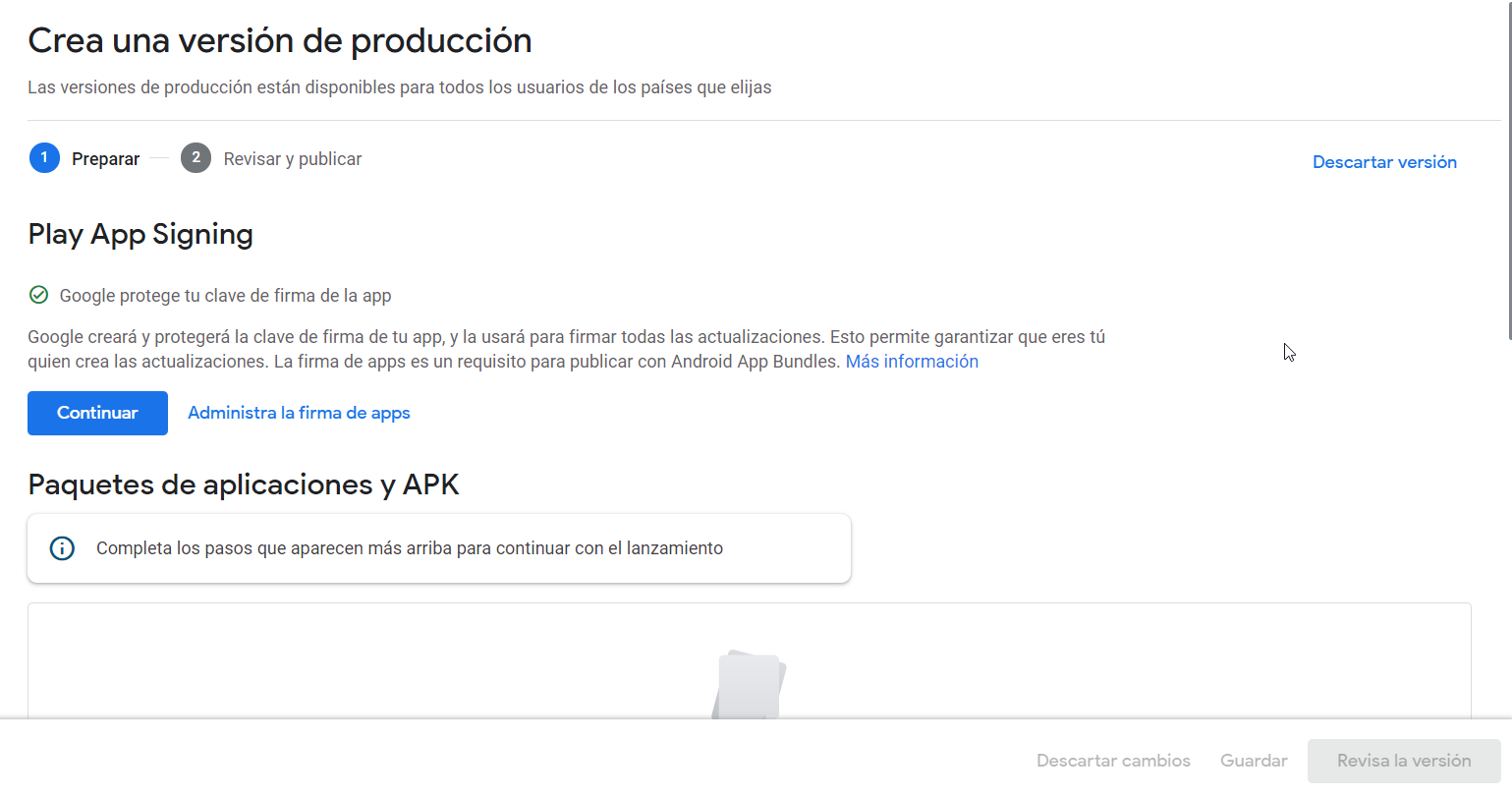Click the file upload placeholder icon
This screenshot has height=798, width=1512.
[x=749, y=686]
